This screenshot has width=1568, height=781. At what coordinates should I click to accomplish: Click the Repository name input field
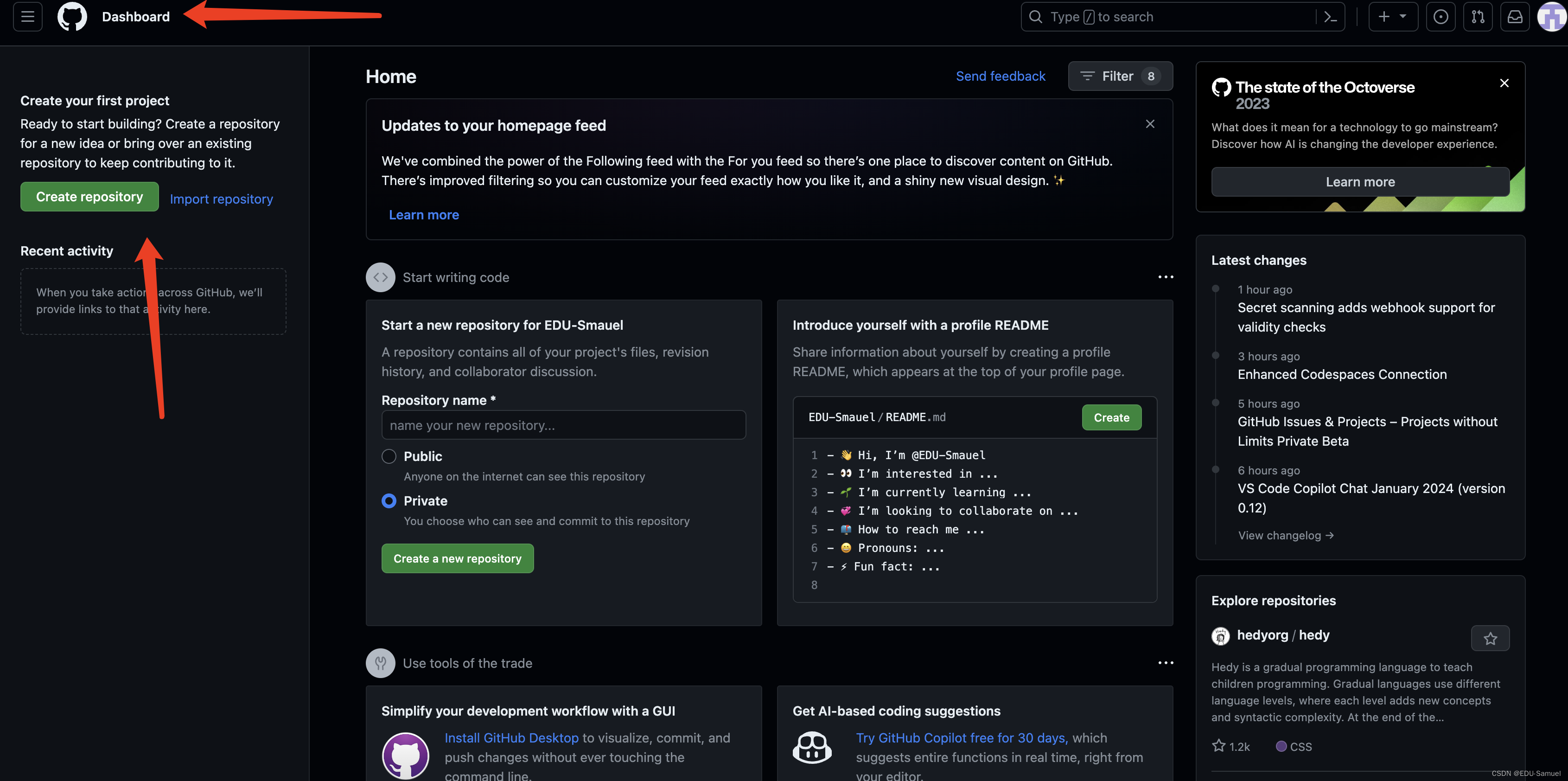coord(563,425)
